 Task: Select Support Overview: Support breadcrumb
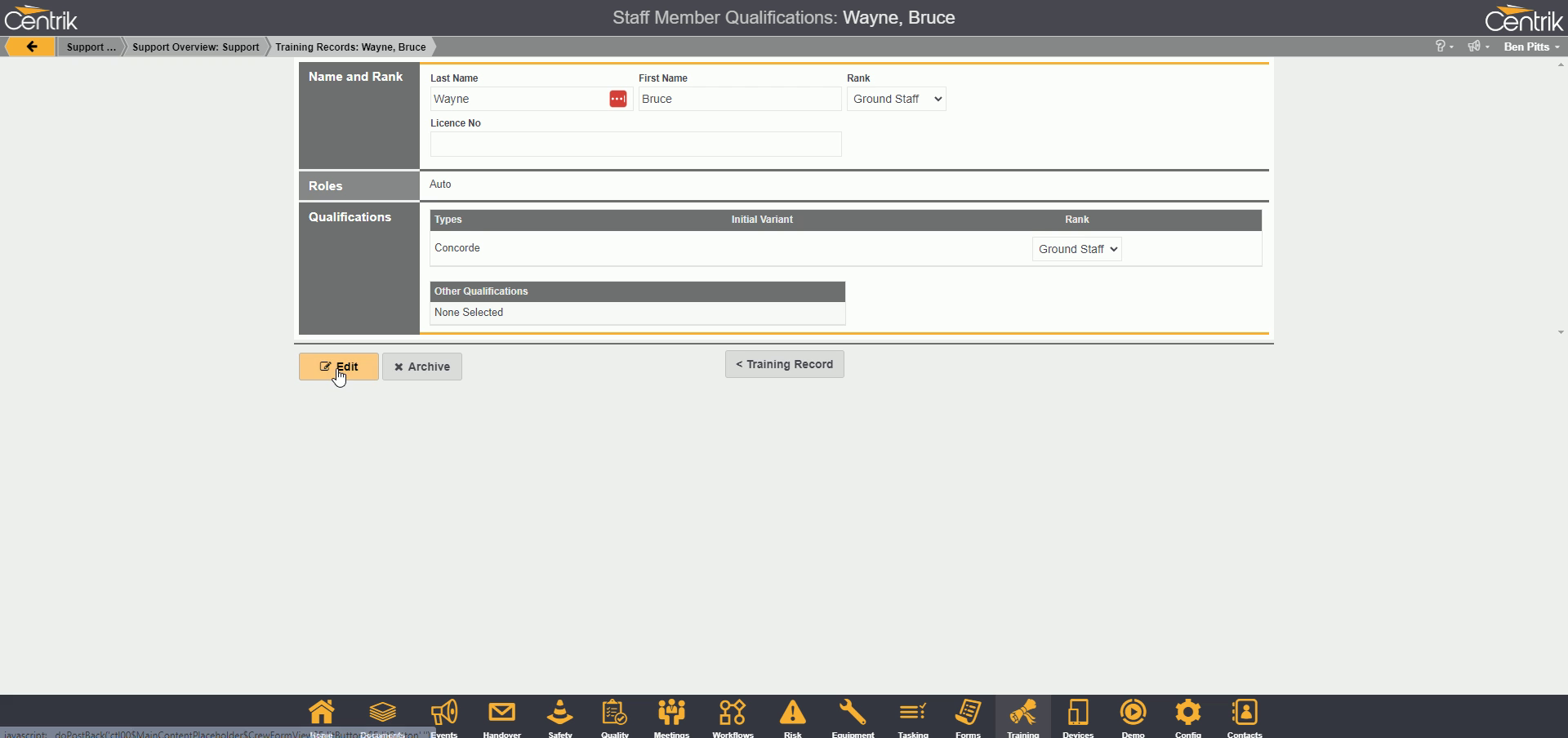point(195,47)
